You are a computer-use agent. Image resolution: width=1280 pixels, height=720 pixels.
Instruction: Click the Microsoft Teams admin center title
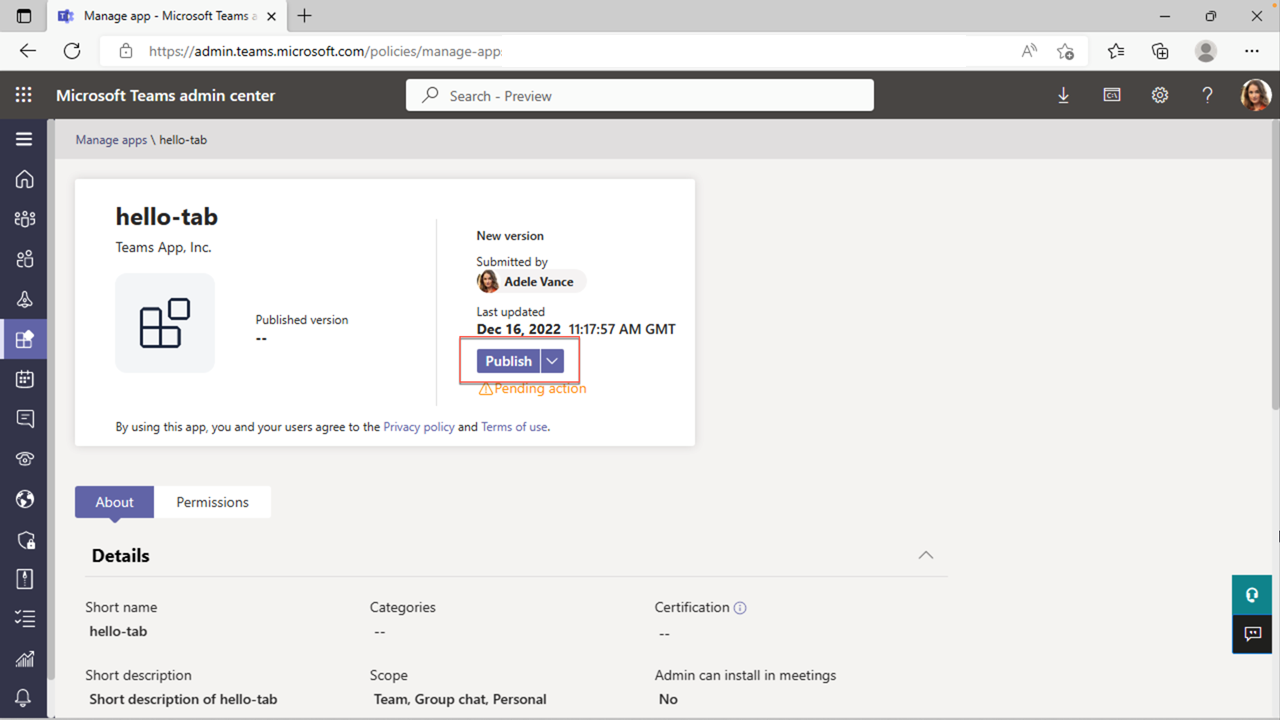[x=165, y=96]
